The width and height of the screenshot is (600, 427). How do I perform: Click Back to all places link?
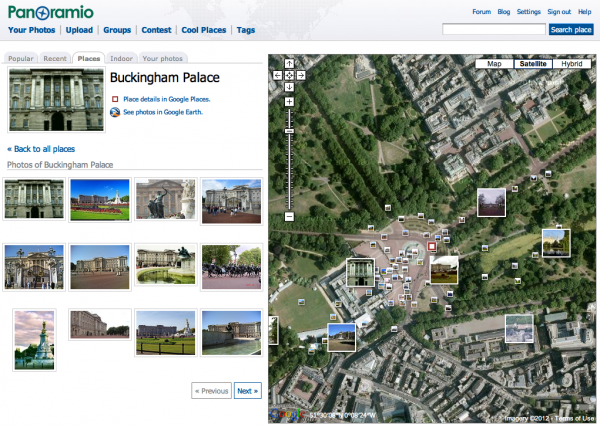click(x=39, y=148)
